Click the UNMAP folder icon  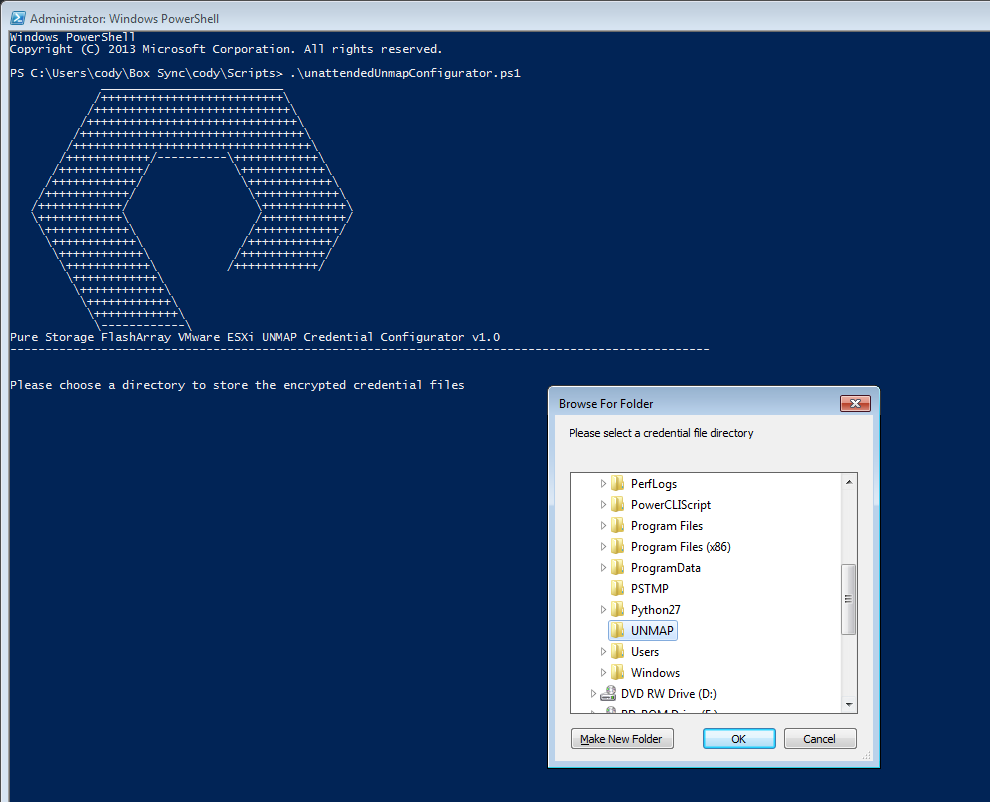617,630
